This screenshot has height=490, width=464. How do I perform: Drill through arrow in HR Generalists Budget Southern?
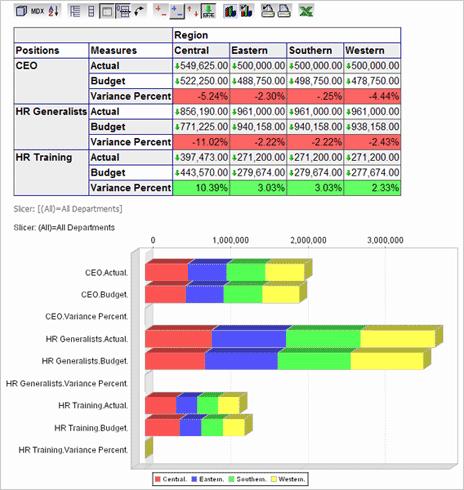[x=292, y=127]
